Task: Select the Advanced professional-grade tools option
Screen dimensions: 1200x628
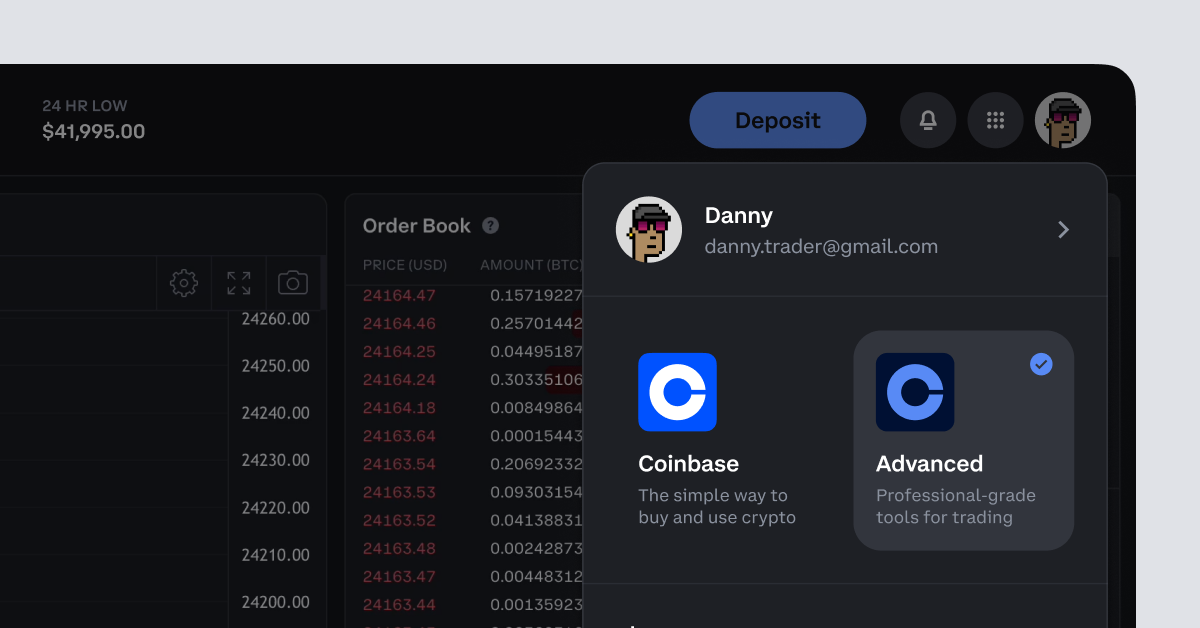Action: [x=963, y=440]
